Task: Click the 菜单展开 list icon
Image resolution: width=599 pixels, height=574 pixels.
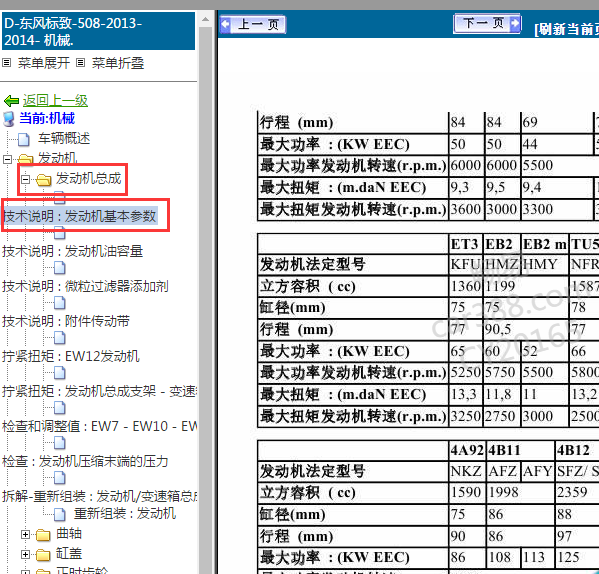Action: click(x=6, y=62)
